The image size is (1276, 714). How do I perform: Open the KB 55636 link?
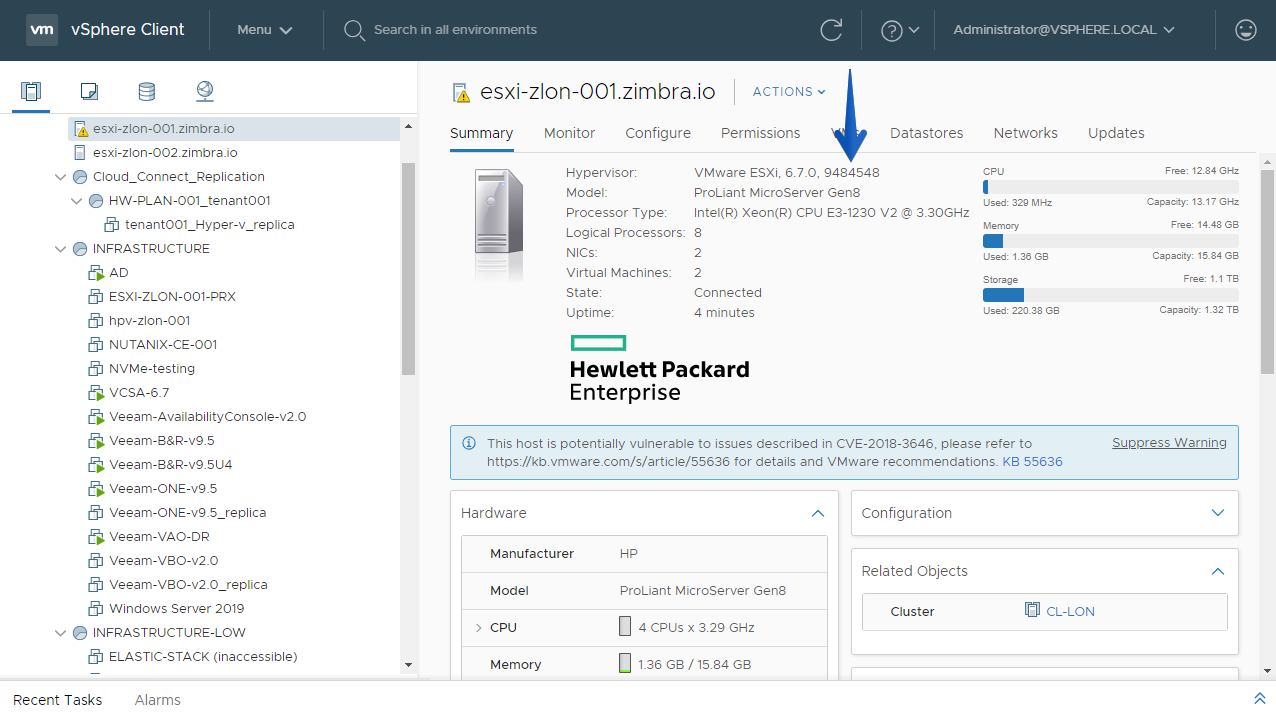click(1032, 462)
